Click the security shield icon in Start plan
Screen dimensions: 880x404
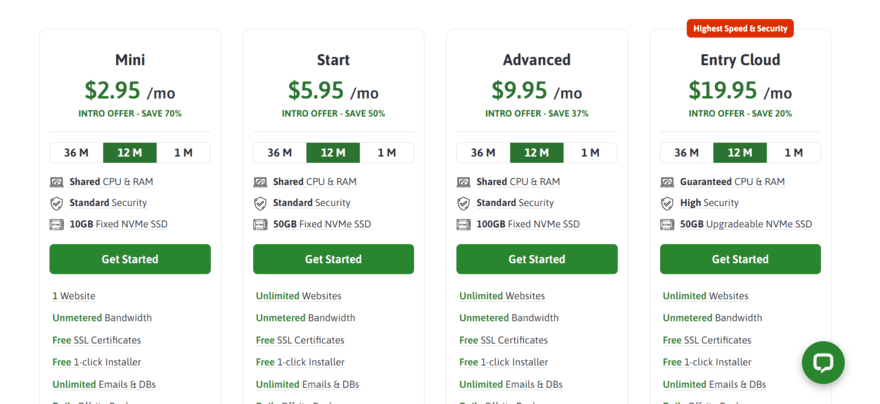[260, 203]
